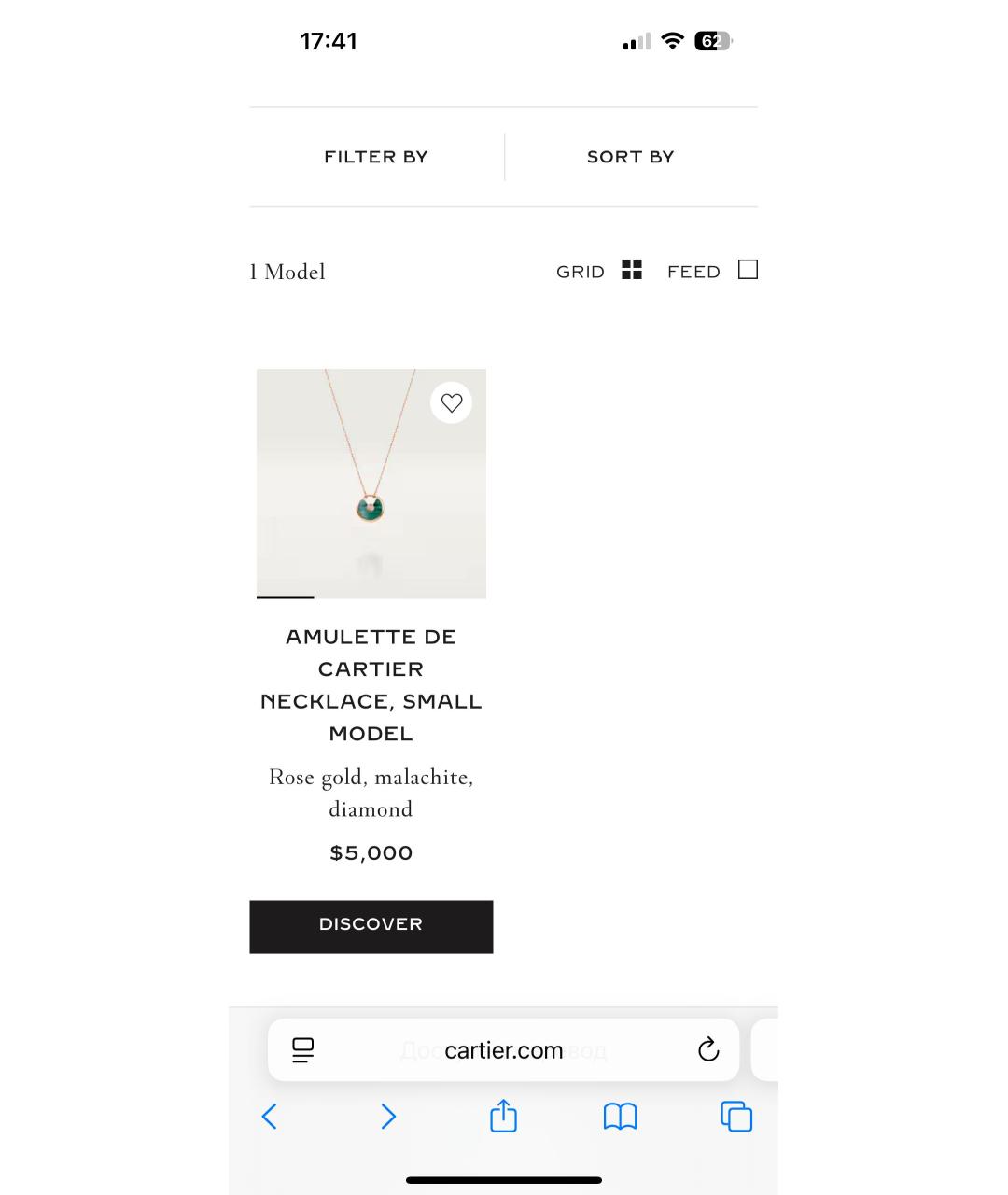
Task: Switch to feed view square icon
Action: pyautogui.click(x=748, y=270)
